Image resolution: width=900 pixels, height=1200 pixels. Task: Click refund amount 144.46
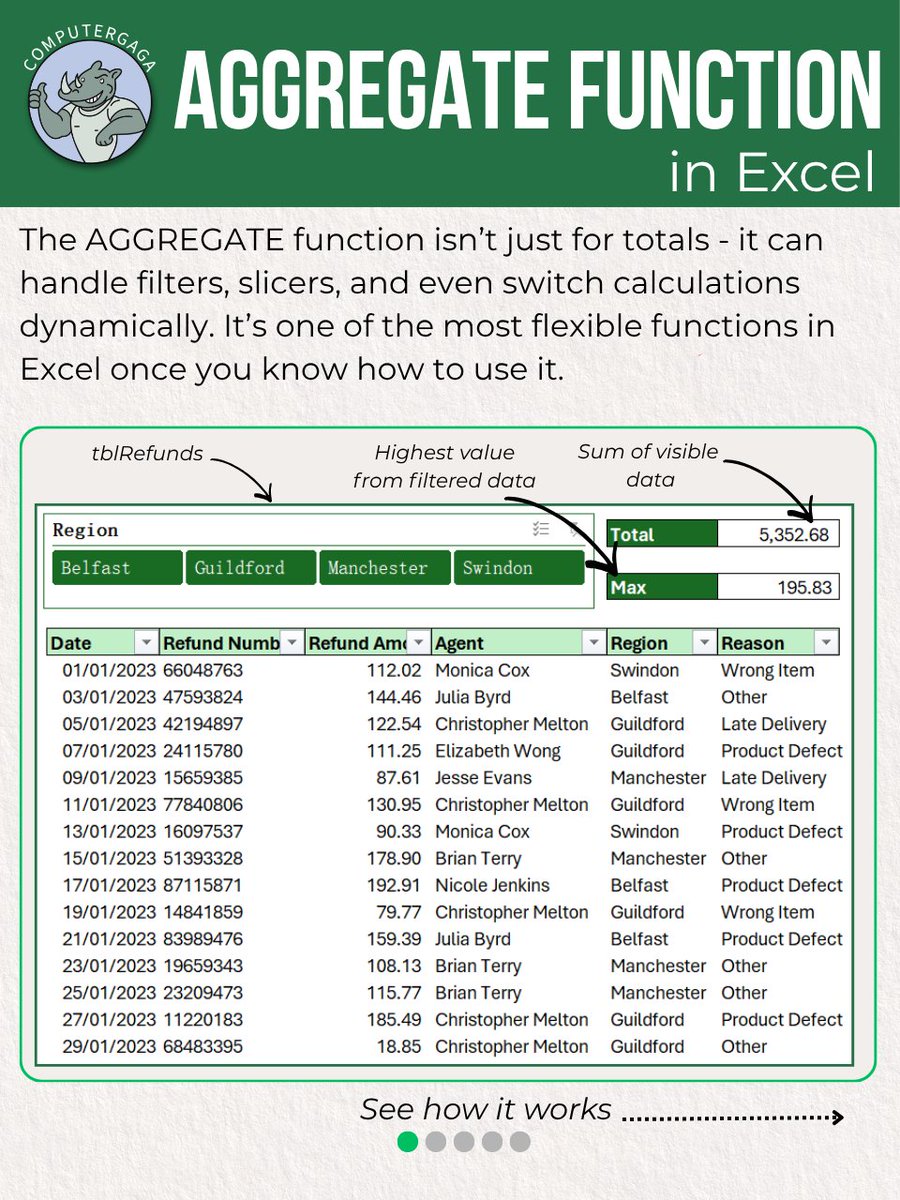(x=395, y=697)
